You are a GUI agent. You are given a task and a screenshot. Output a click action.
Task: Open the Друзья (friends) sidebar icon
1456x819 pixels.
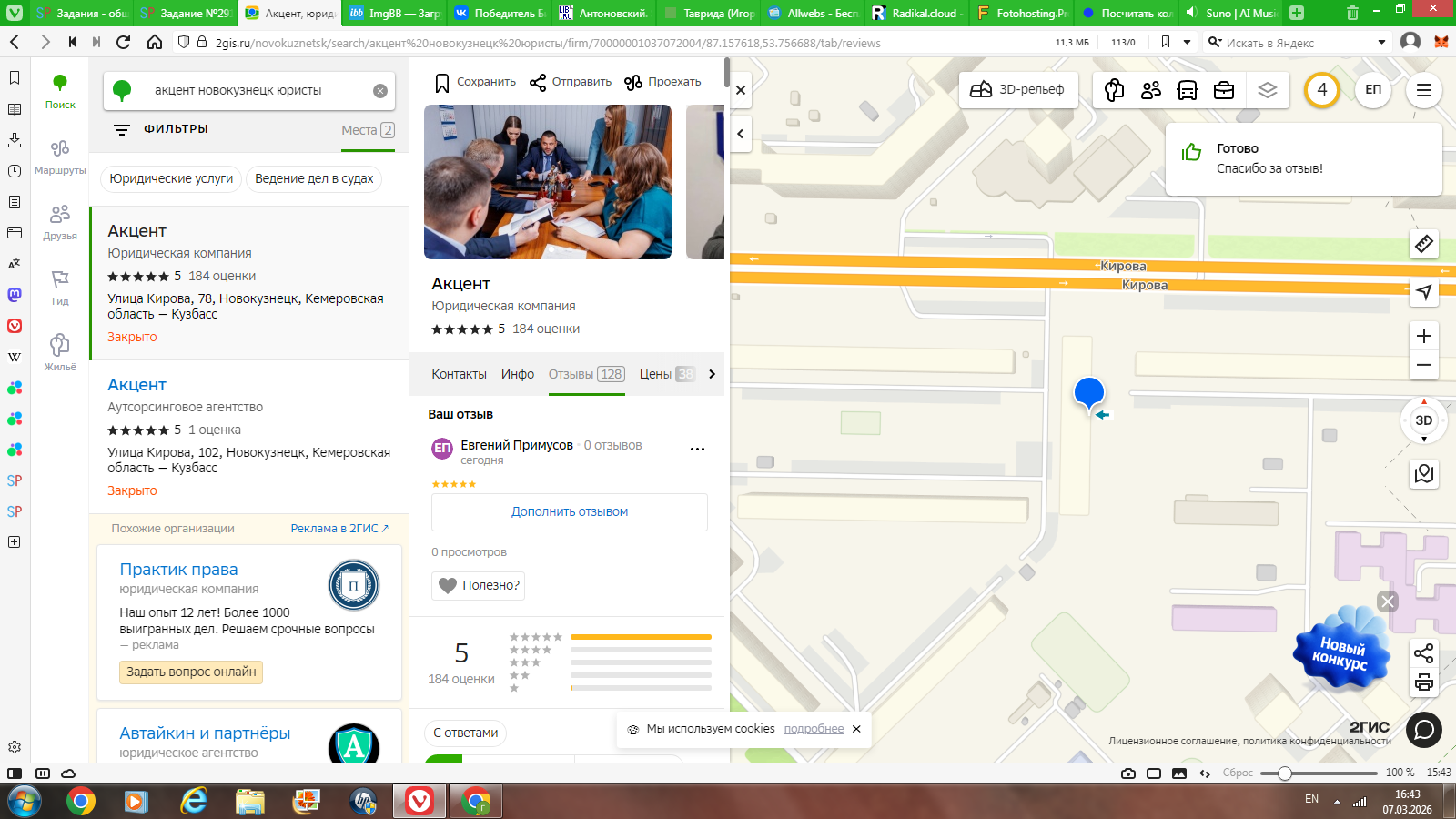tap(60, 222)
